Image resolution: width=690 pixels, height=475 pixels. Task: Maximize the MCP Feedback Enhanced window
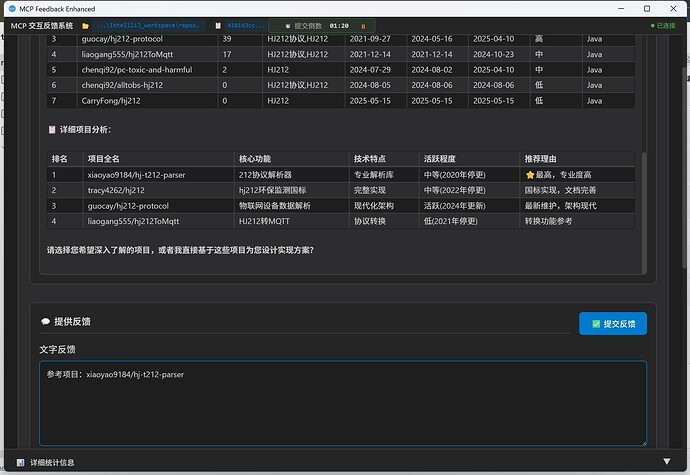click(x=647, y=8)
